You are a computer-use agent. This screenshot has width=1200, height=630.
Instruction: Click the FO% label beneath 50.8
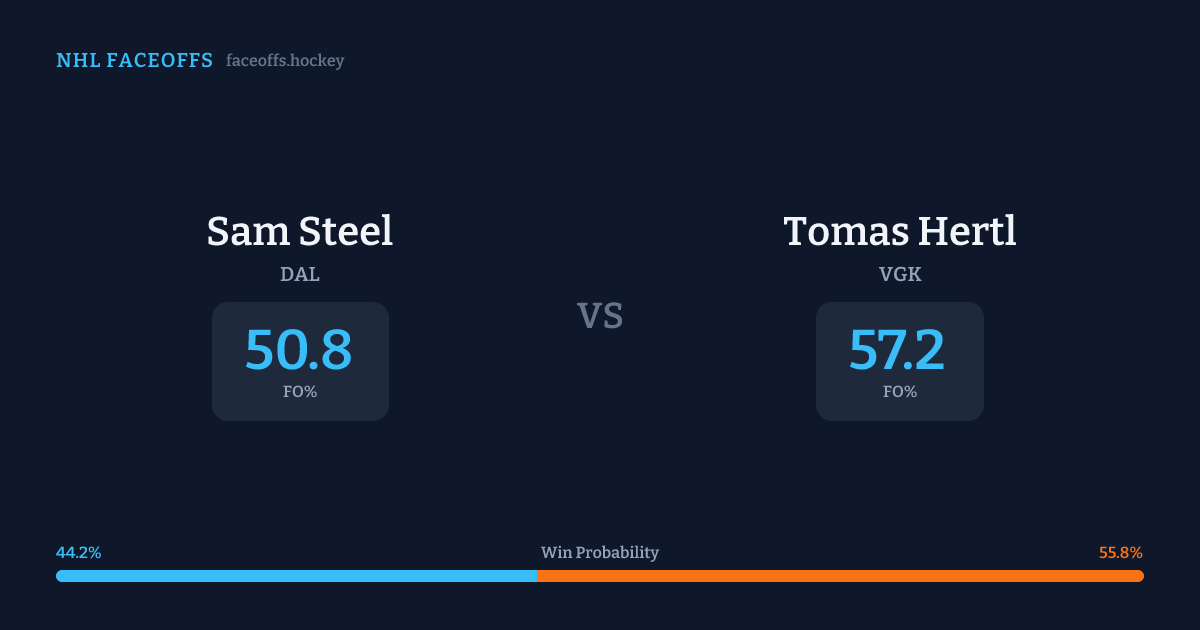[x=300, y=392]
